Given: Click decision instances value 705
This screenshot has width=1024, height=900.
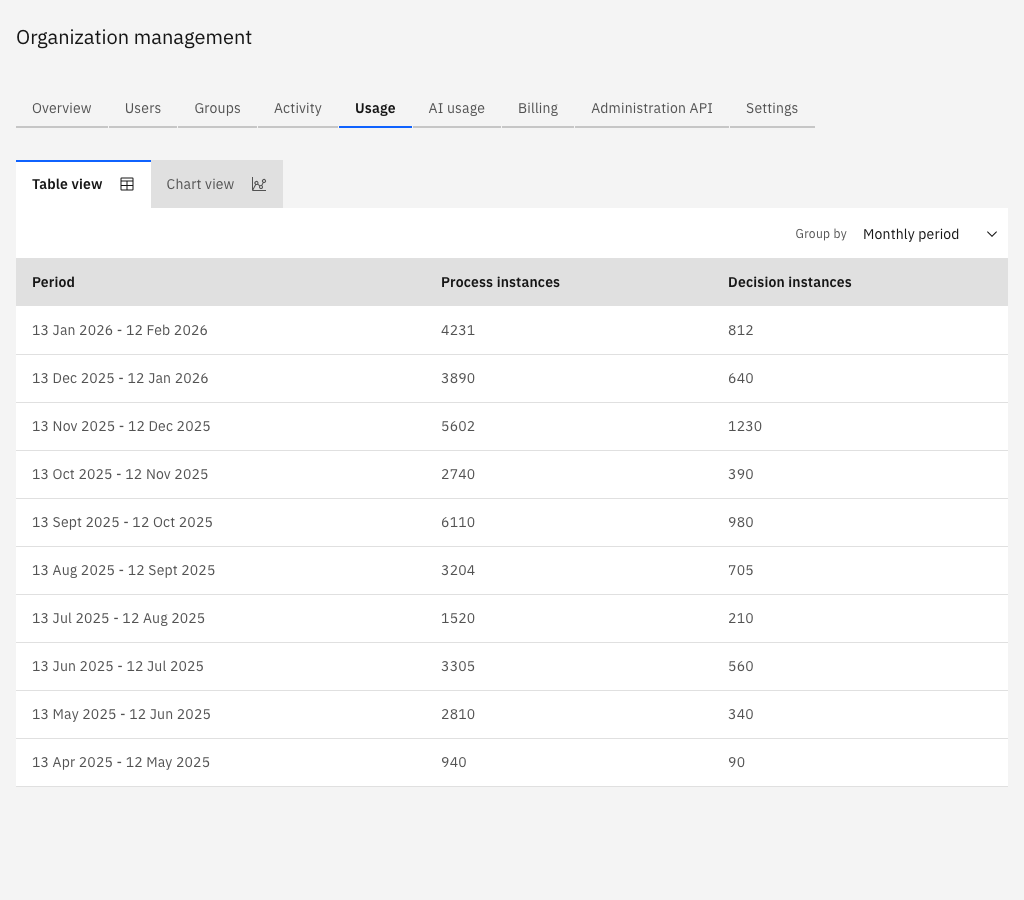Looking at the screenshot, I should tap(741, 570).
